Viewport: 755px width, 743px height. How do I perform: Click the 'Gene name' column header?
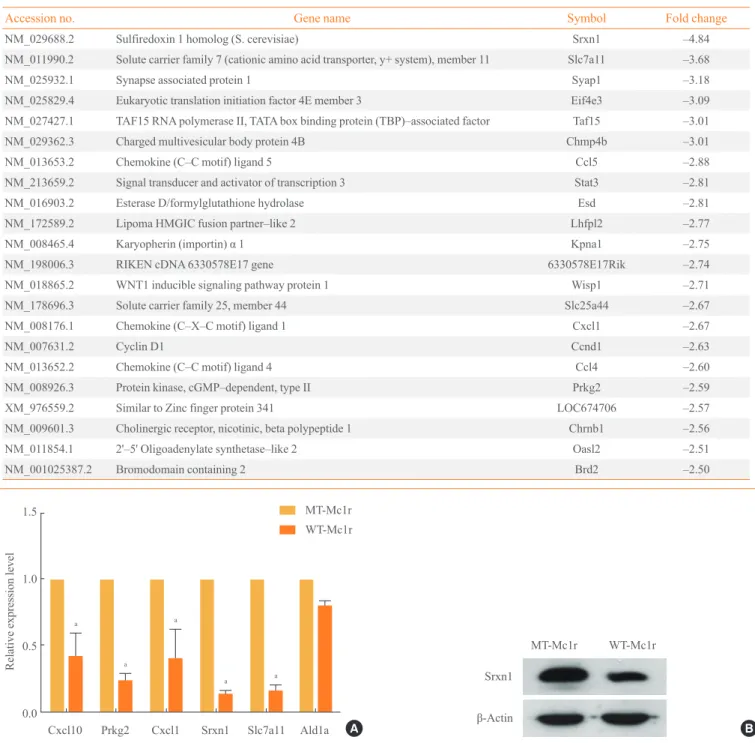pos(322,18)
